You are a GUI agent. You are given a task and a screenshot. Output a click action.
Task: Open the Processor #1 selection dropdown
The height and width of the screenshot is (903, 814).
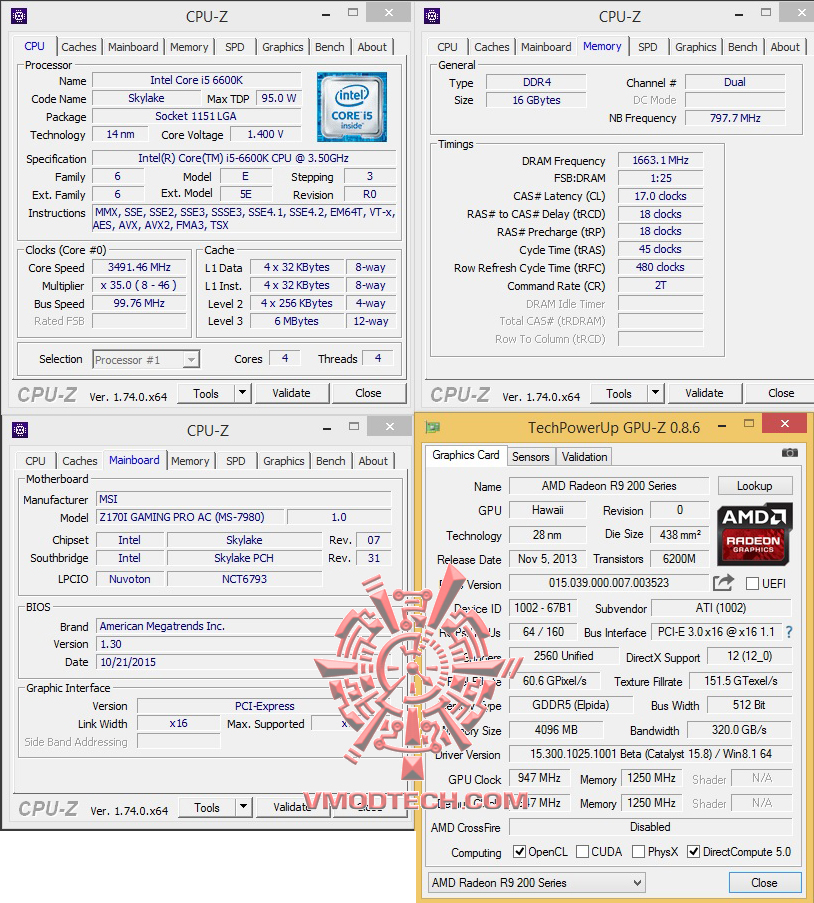pyautogui.click(x=146, y=359)
